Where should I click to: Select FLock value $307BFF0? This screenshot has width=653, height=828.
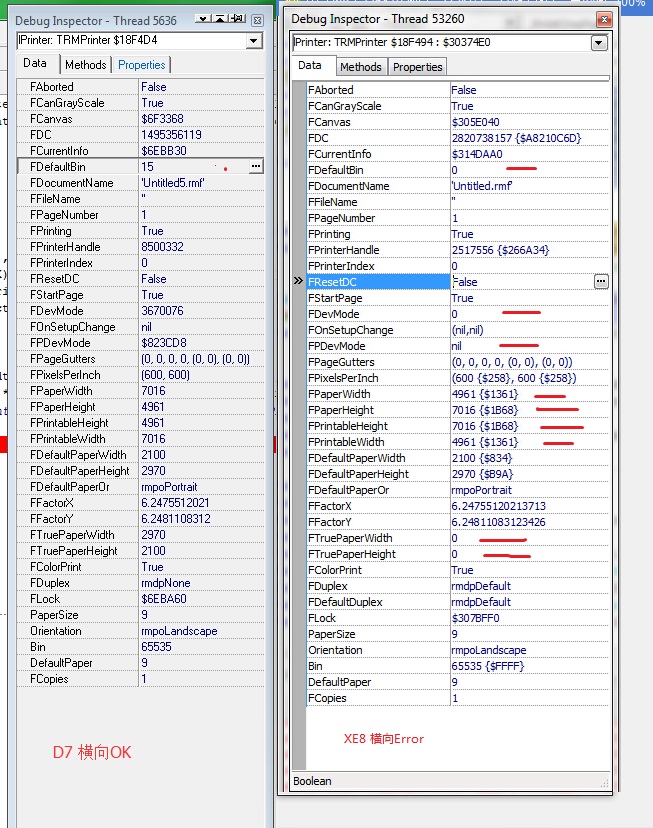click(475, 618)
